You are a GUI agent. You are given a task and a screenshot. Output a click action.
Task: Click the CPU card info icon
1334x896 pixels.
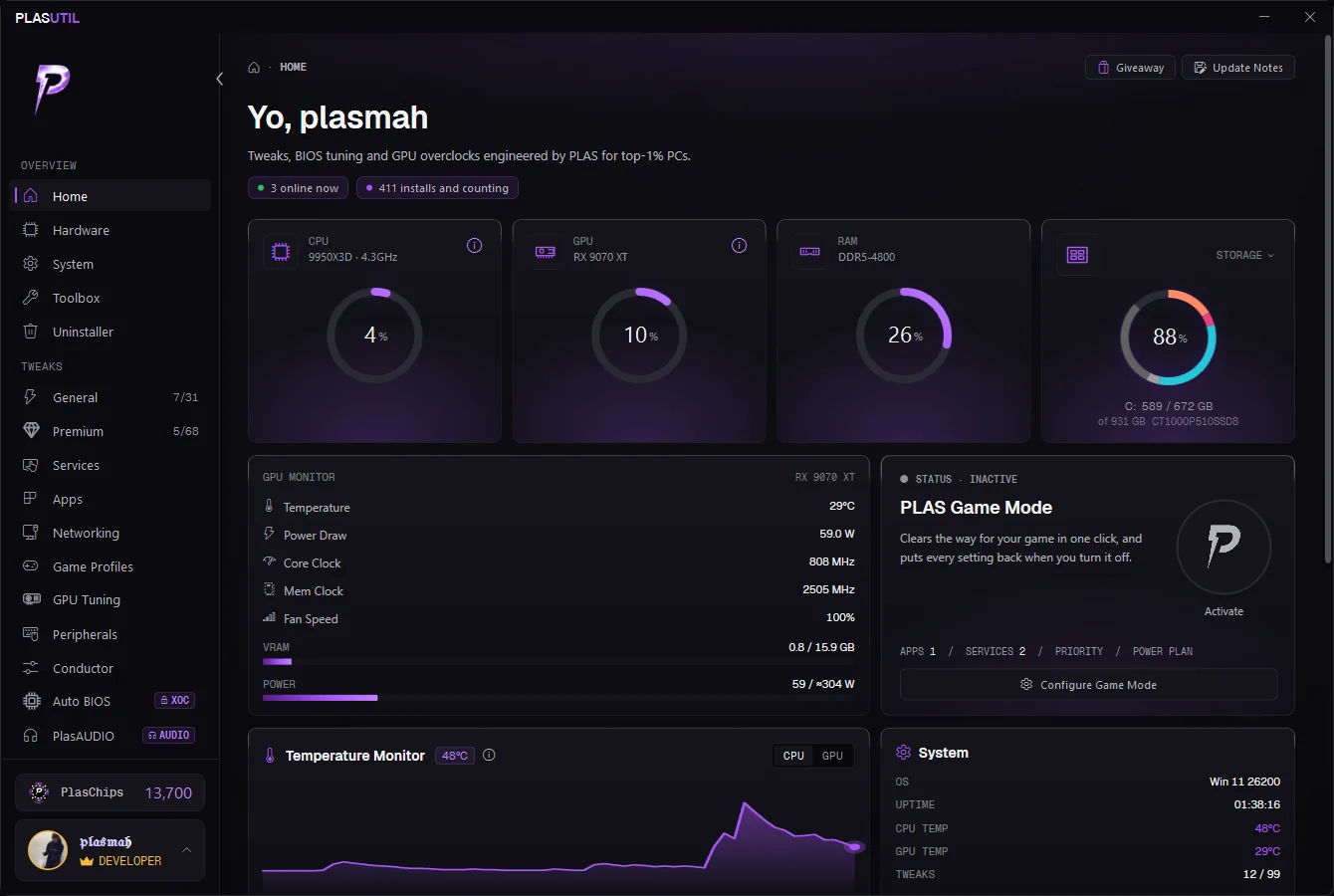click(x=475, y=246)
